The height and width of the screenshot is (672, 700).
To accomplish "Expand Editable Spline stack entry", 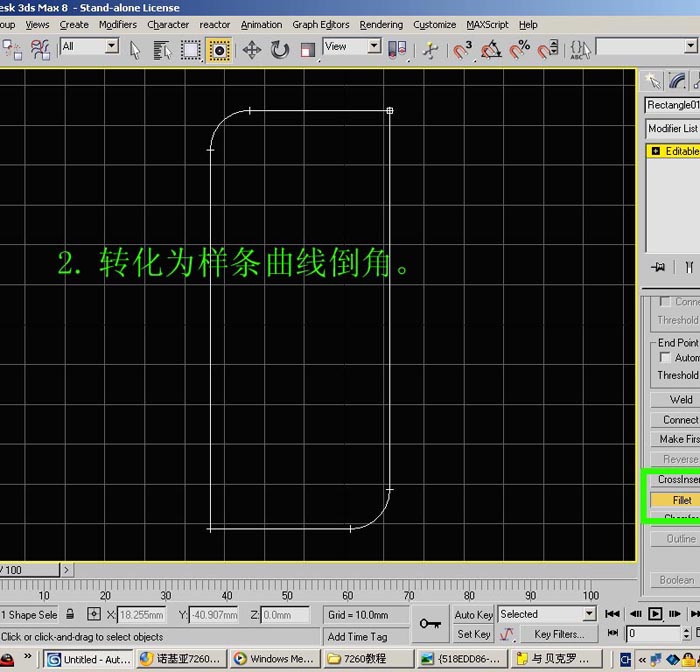I will (x=655, y=151).
